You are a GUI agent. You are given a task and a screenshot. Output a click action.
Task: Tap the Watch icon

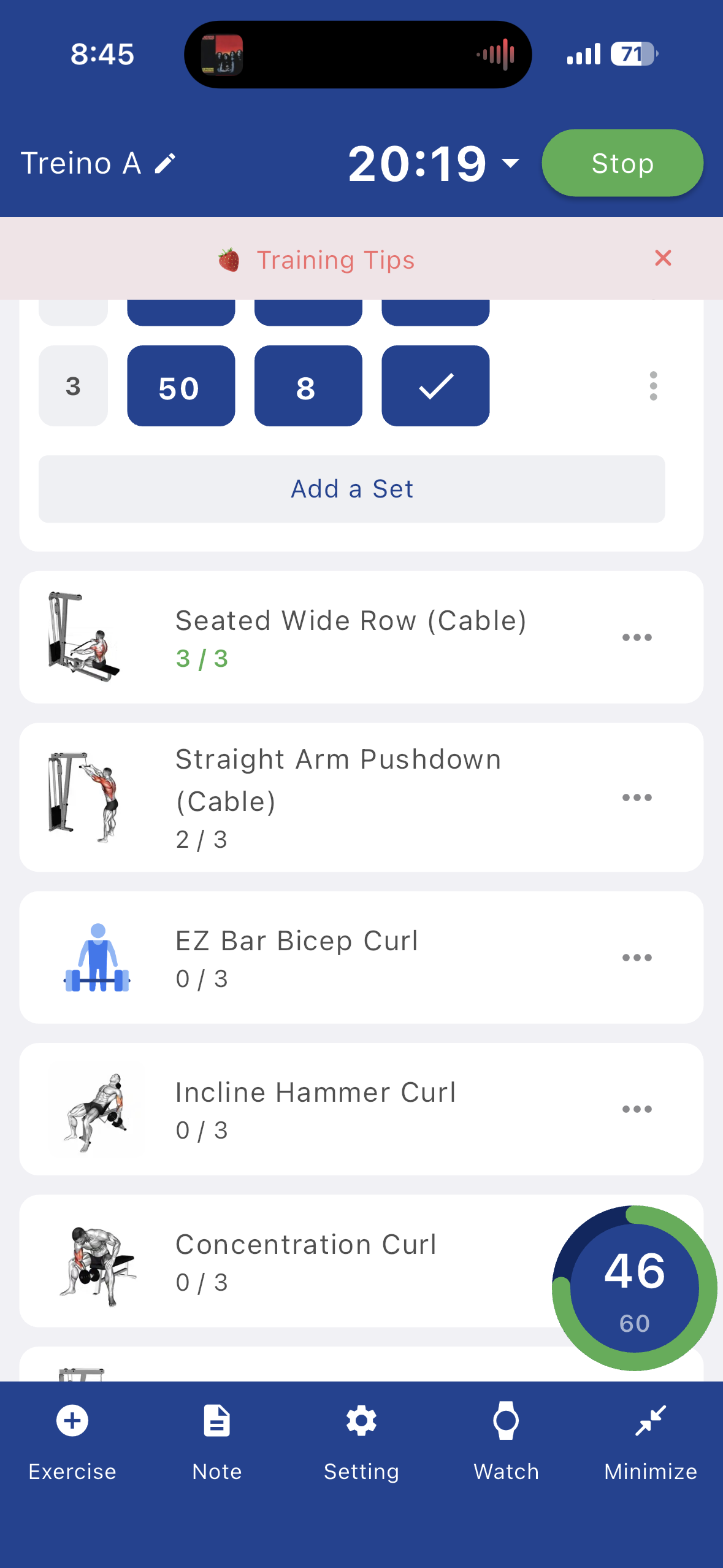[506, 1420]
